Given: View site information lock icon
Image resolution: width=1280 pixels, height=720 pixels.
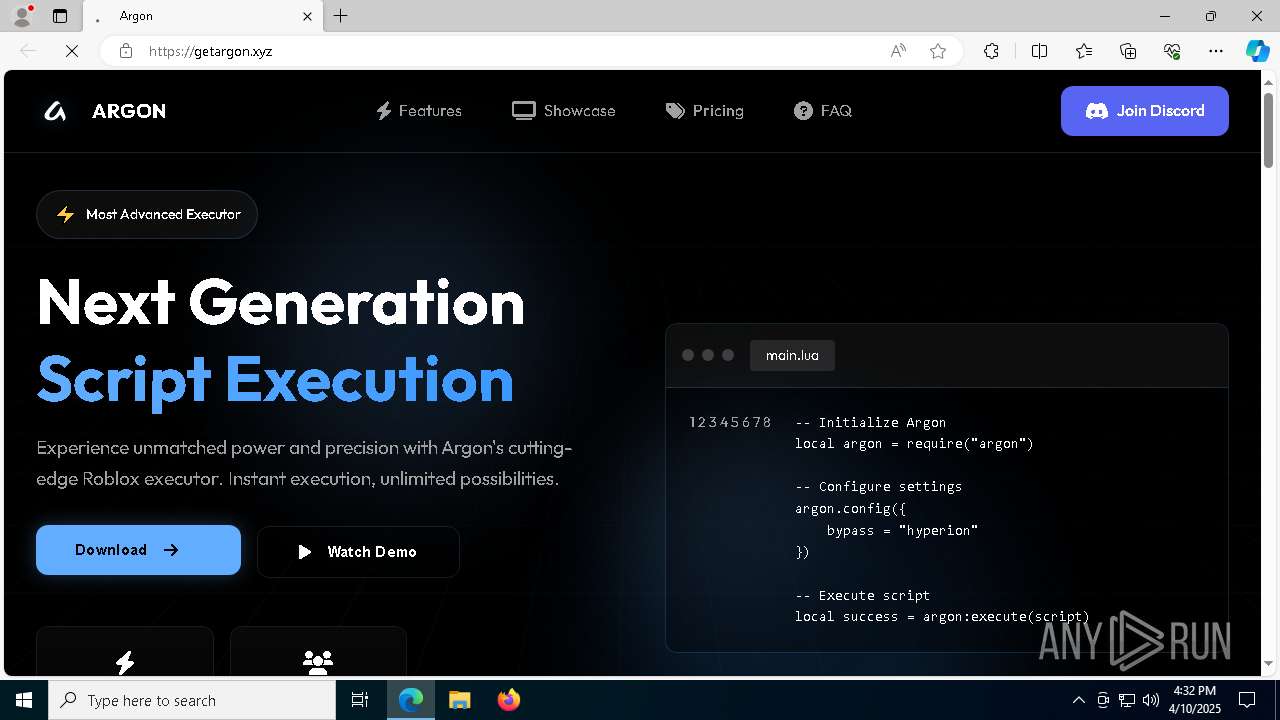Looking at the screenshot, I should (x=126, y=51).
